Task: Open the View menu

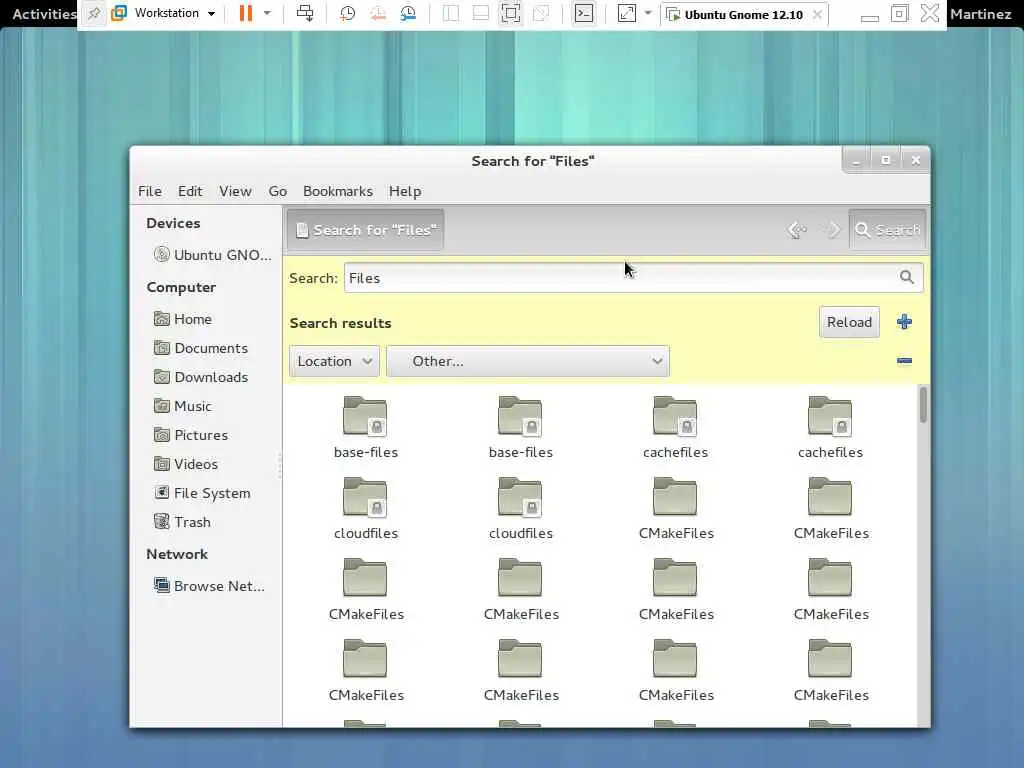Action: [235, 191]
